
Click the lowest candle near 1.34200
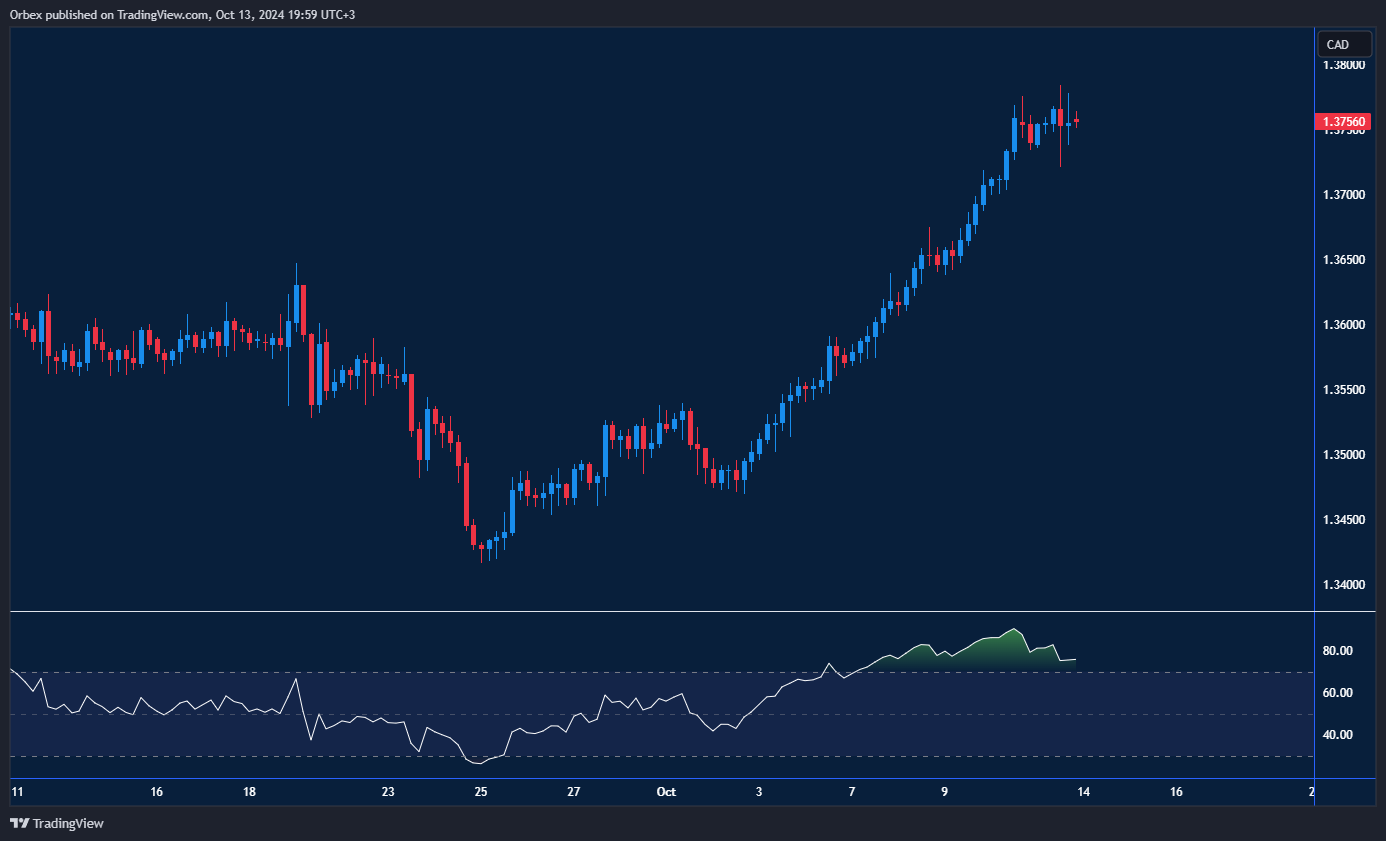481,548
